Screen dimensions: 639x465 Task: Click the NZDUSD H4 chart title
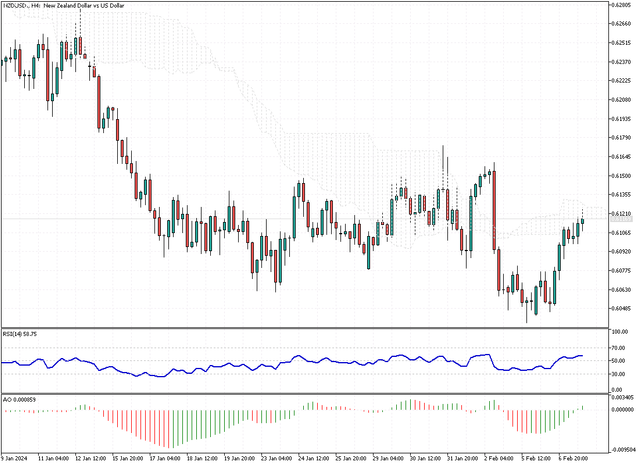coord(64,6)
